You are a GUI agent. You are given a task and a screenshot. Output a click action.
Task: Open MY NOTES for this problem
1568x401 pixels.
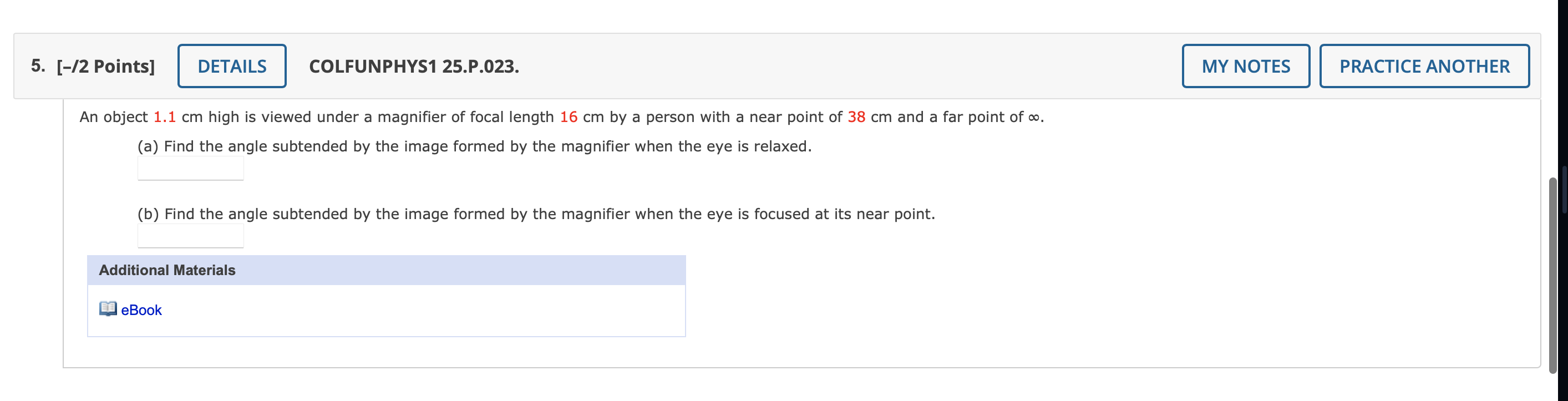(x=1245, y=65)
